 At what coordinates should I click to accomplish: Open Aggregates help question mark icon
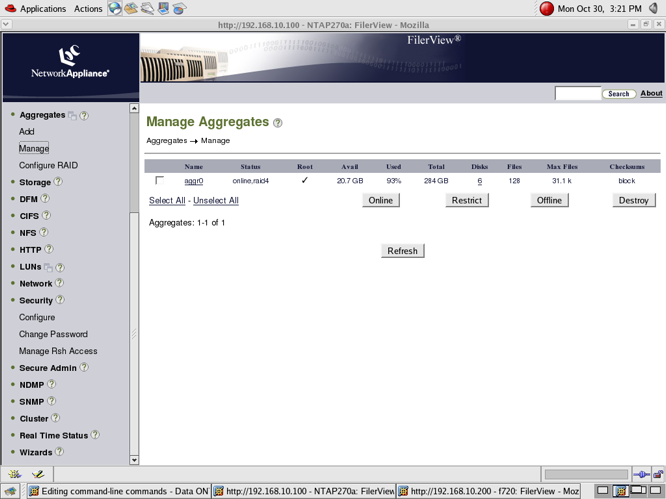(84, 115)
